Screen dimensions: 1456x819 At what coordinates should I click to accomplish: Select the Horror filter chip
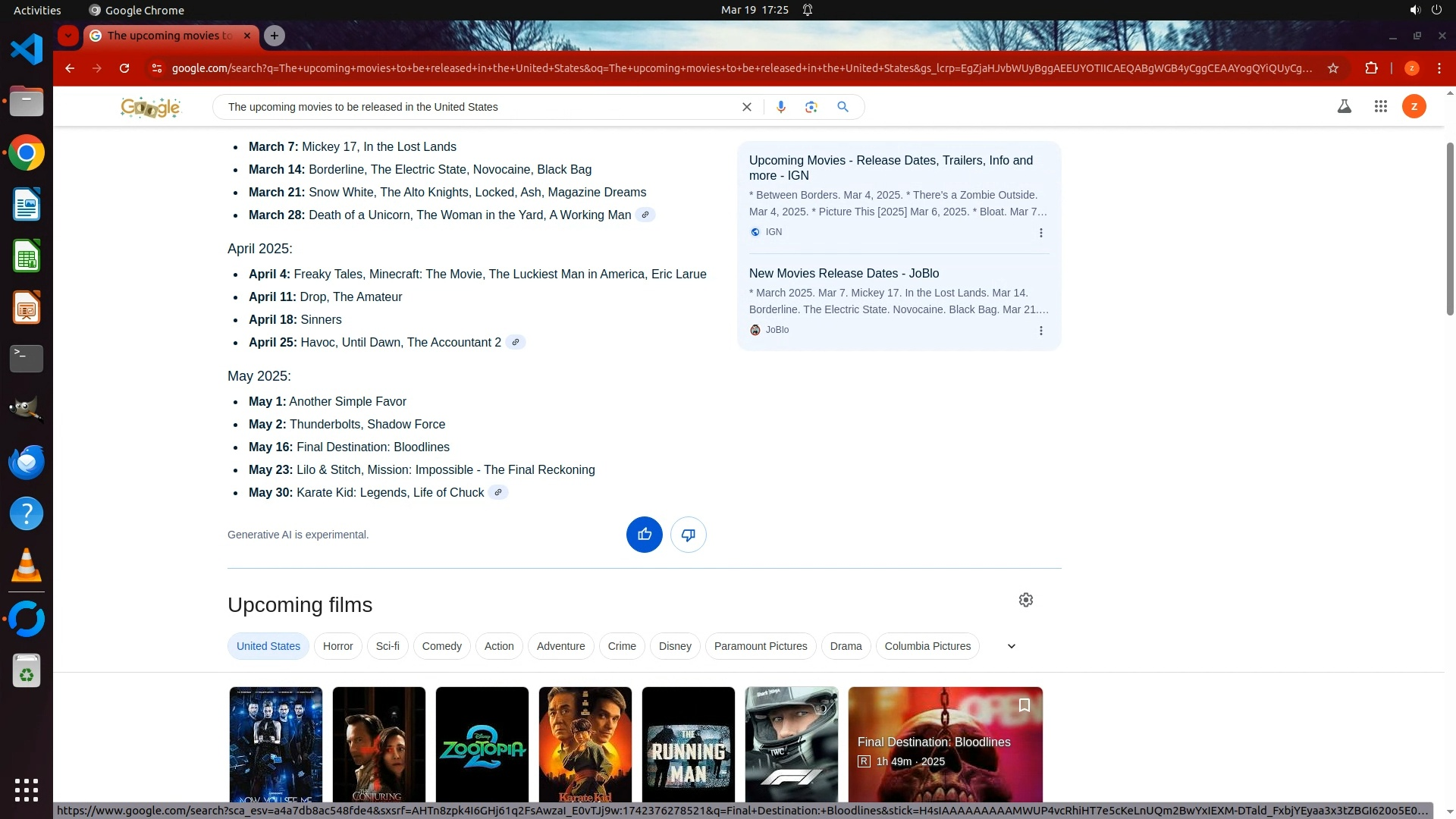[337, 646]
